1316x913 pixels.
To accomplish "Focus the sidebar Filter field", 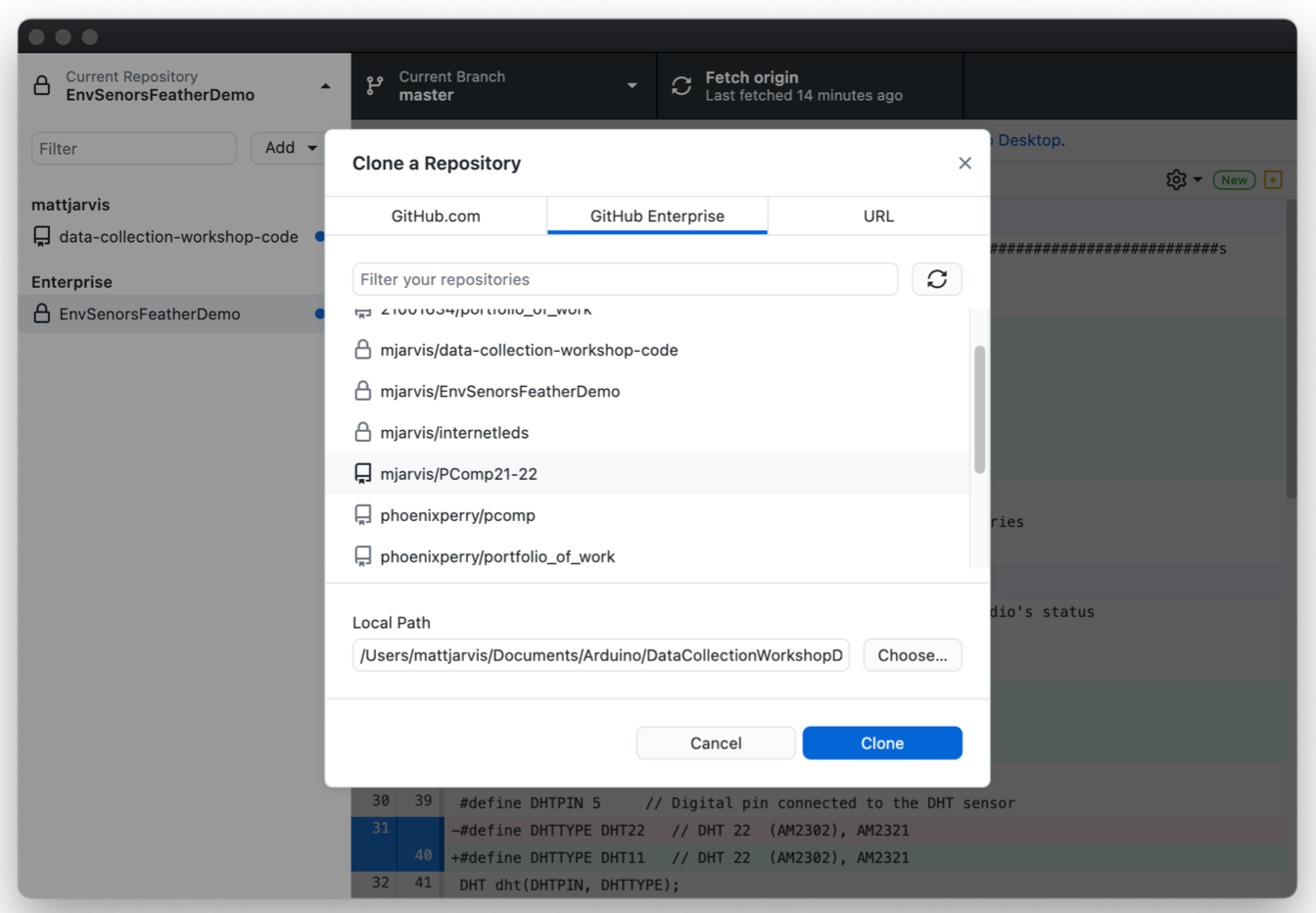I will (134, 148).
